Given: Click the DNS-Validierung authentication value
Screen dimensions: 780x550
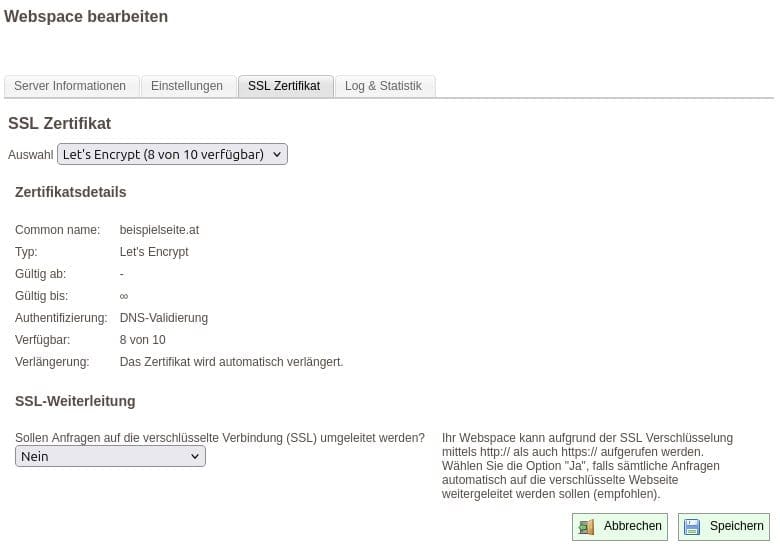Looking at the screenshot, I should pos(164,318).
